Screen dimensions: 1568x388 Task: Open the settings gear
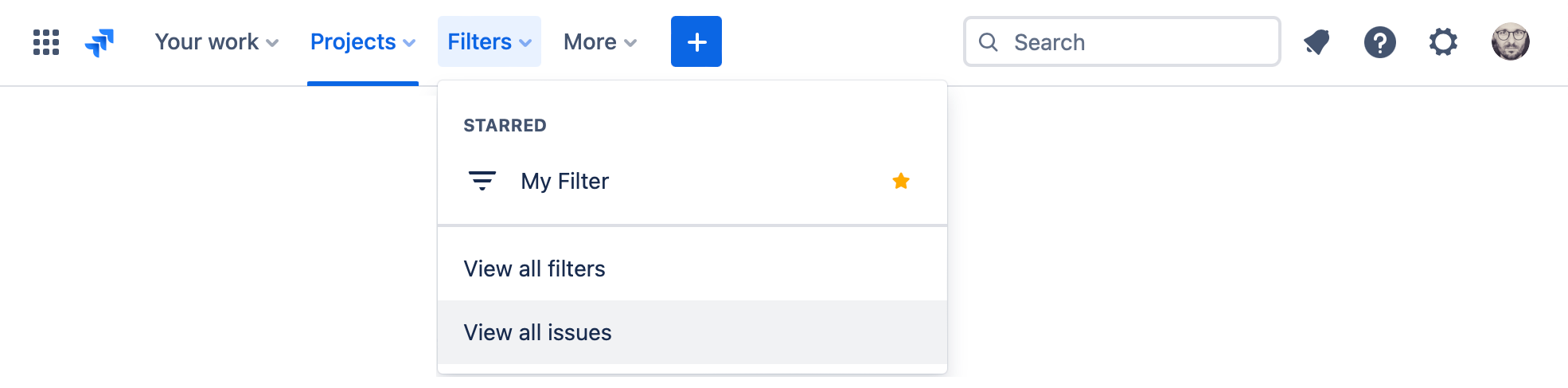(x=1443, y=42)
